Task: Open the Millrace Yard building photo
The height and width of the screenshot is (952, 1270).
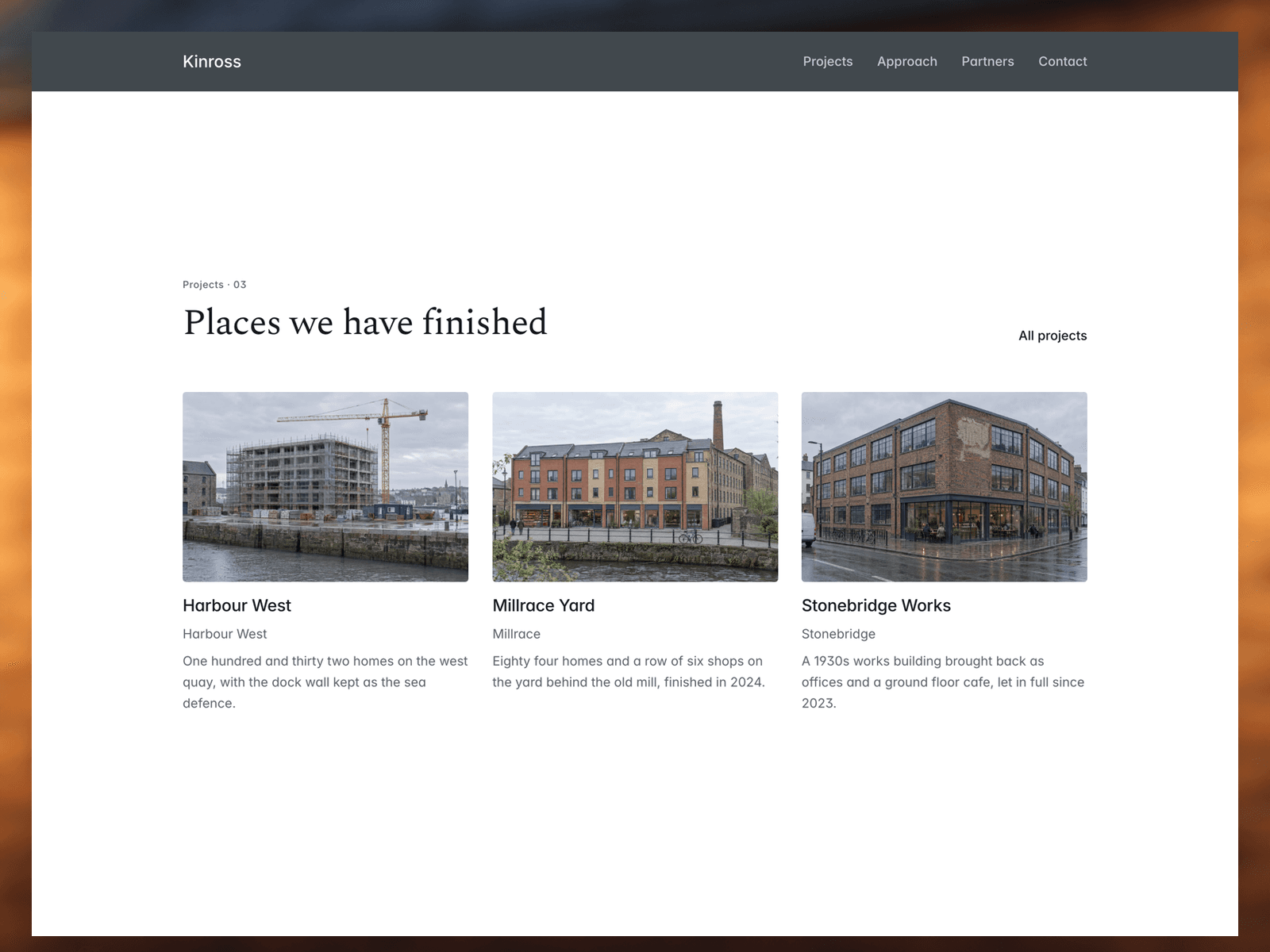Action: pos(635,486)
